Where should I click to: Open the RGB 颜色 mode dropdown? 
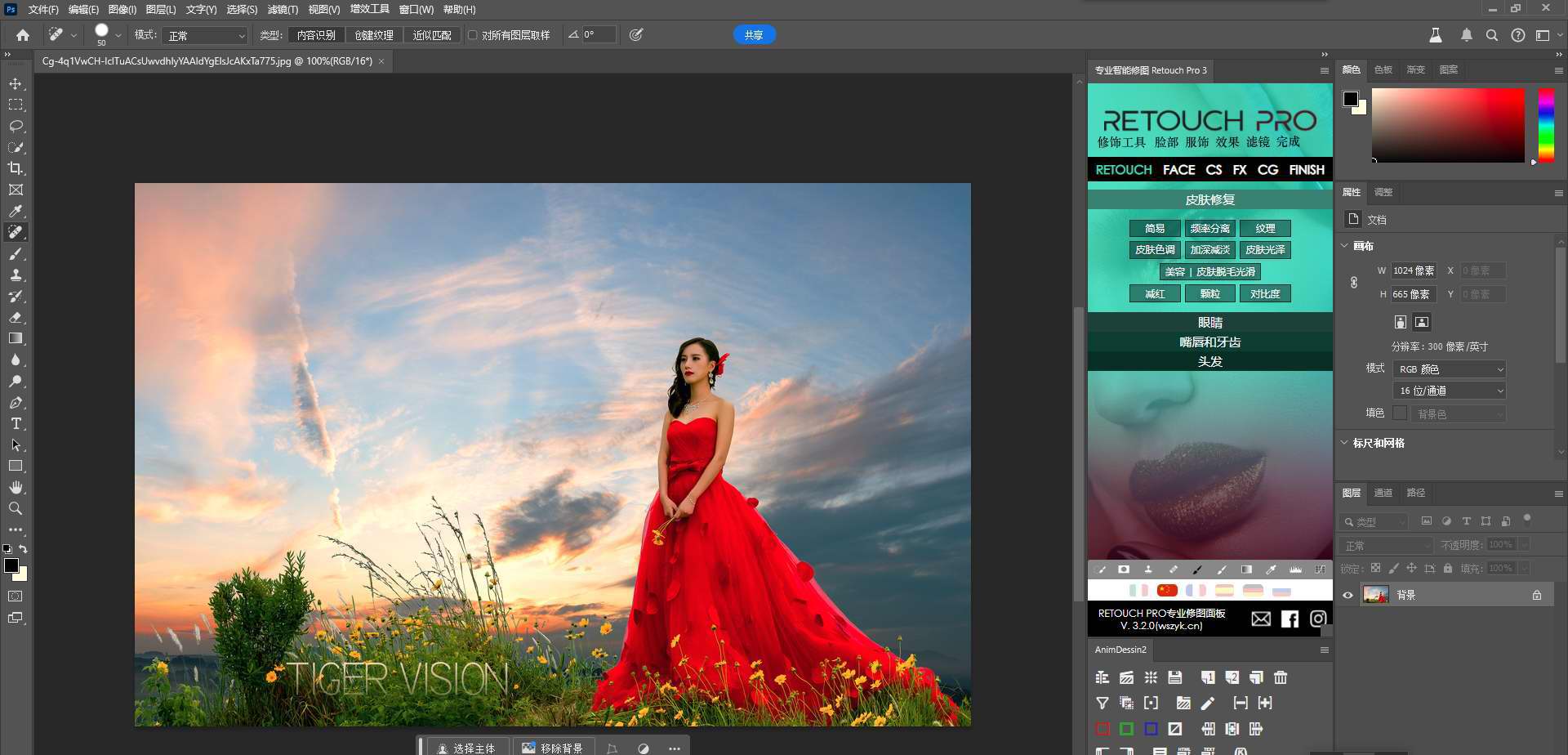(1449, 369)
